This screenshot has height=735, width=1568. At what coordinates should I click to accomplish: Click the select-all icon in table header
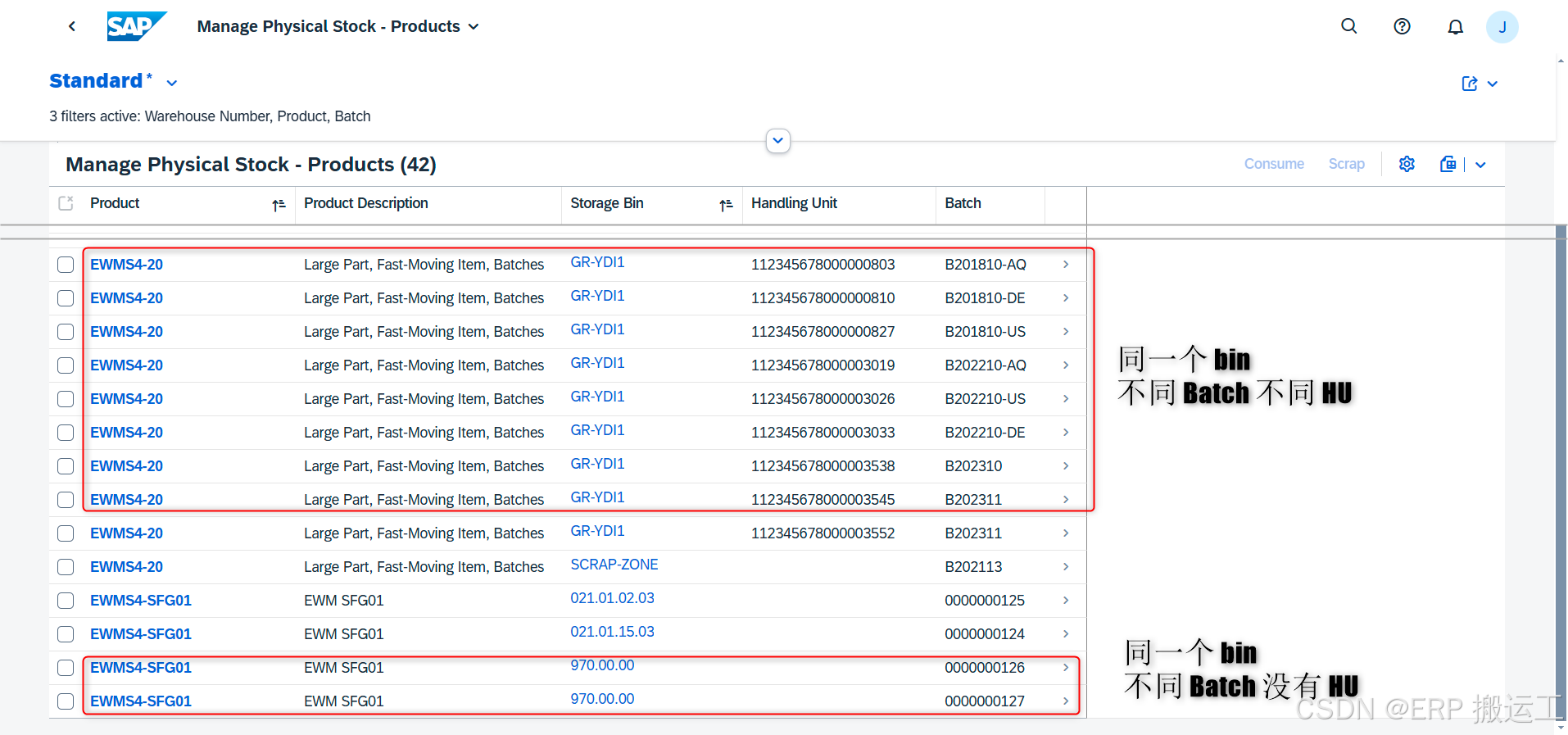(66, 203)
